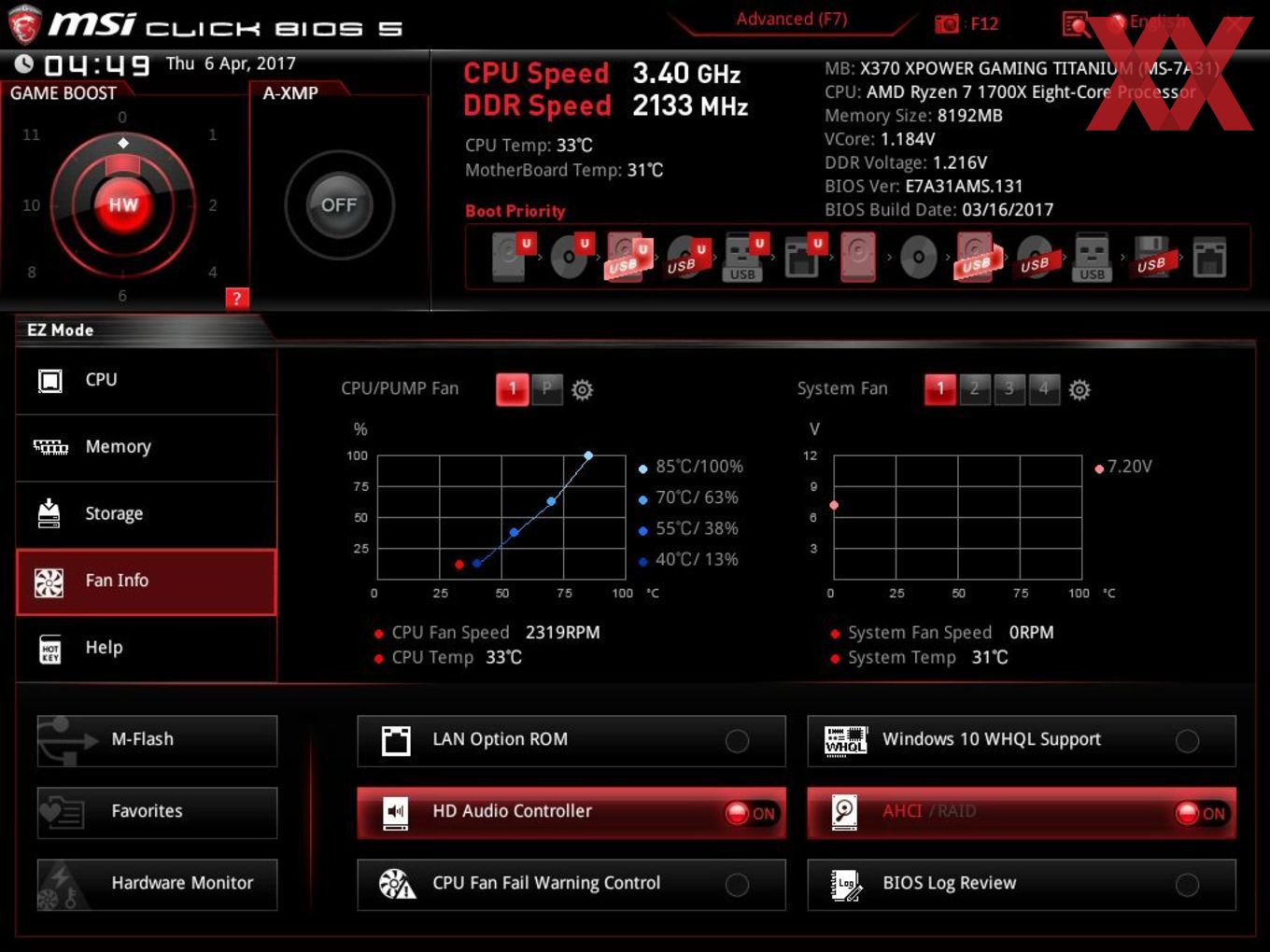The image size is (1270, 952).
Task: Open the Memory section
Action: (x=147, y=448)
